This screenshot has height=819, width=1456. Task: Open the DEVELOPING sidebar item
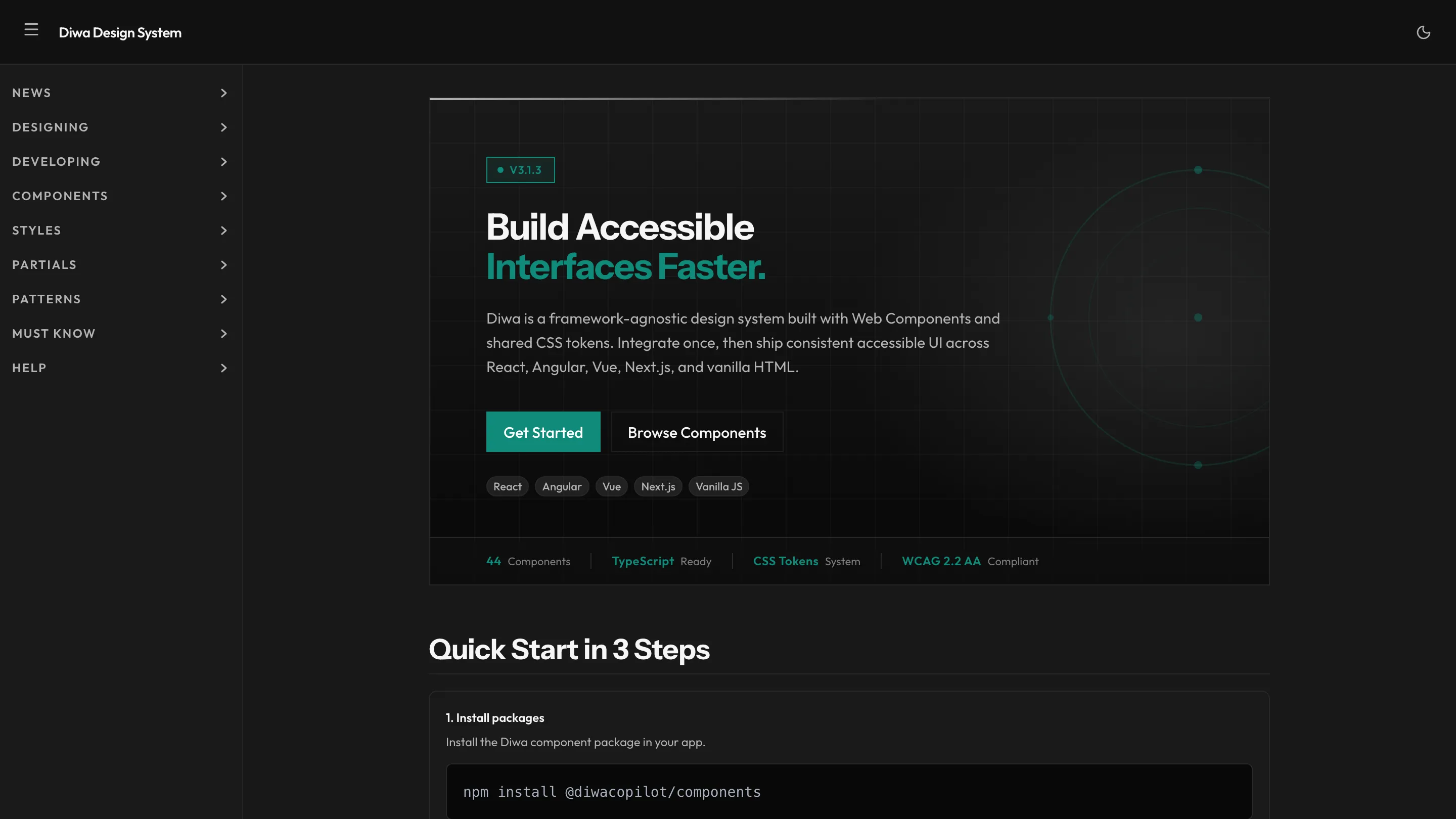tap(120, 162)
